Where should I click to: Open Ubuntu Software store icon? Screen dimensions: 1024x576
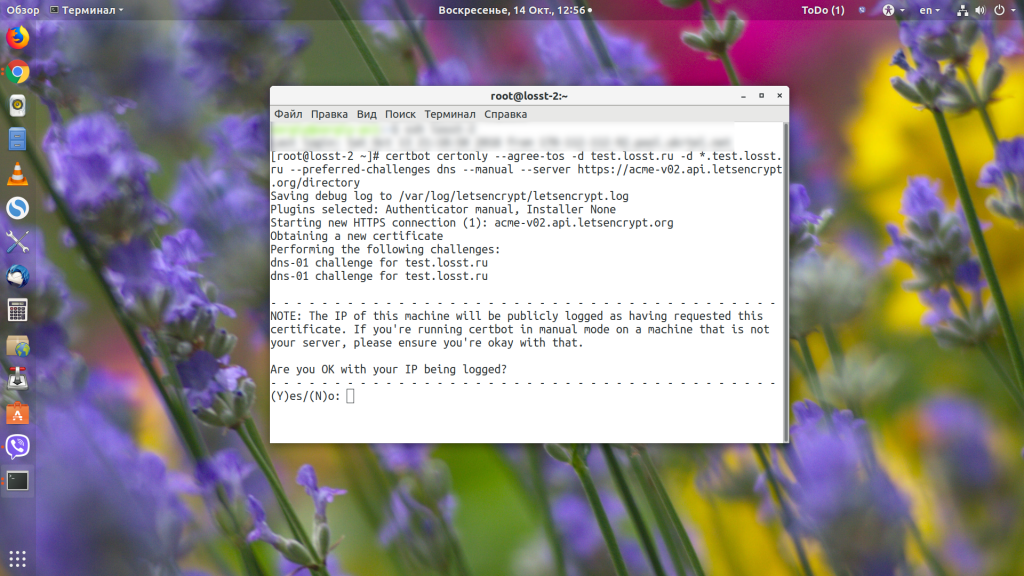[x=17, y=412]
